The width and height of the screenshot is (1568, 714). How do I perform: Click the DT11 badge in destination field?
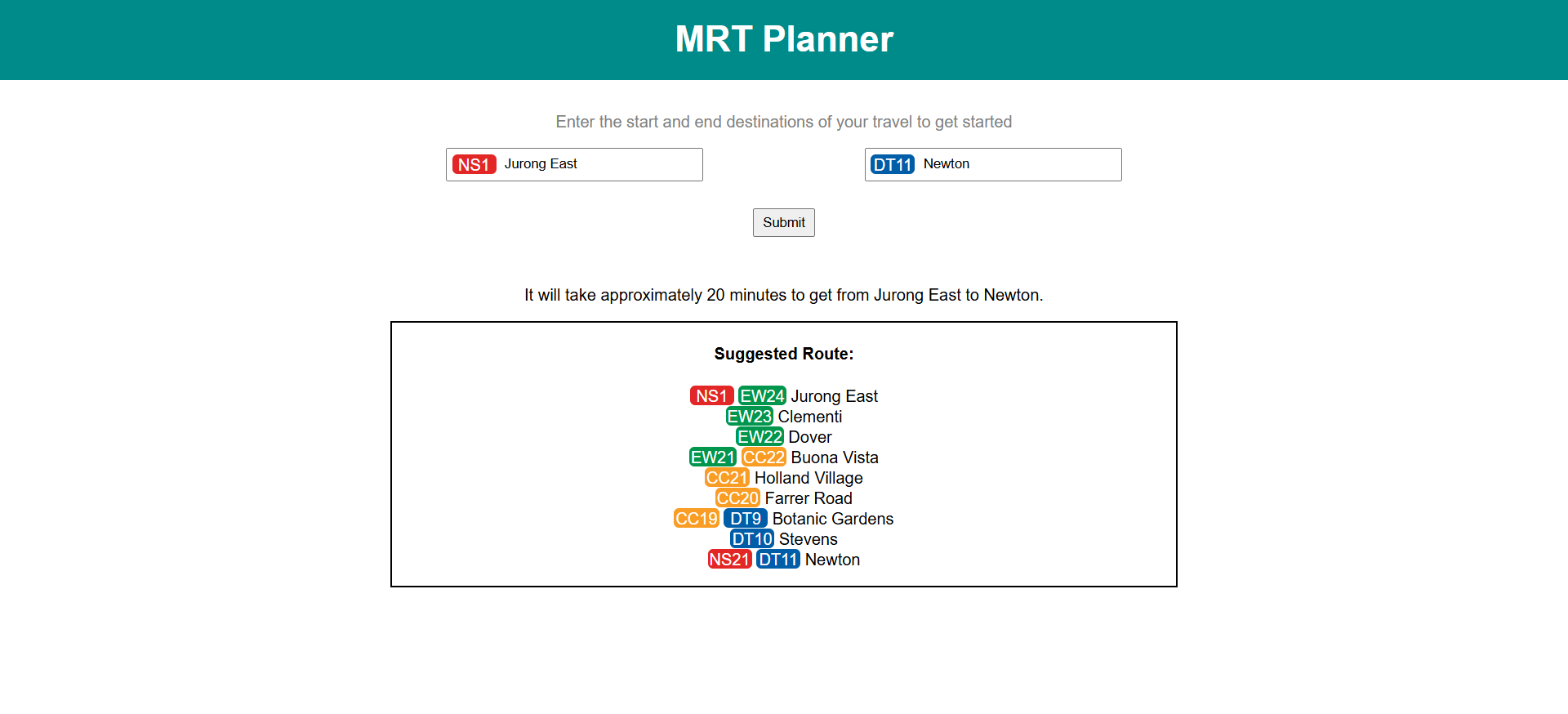(x=892, y=165)
